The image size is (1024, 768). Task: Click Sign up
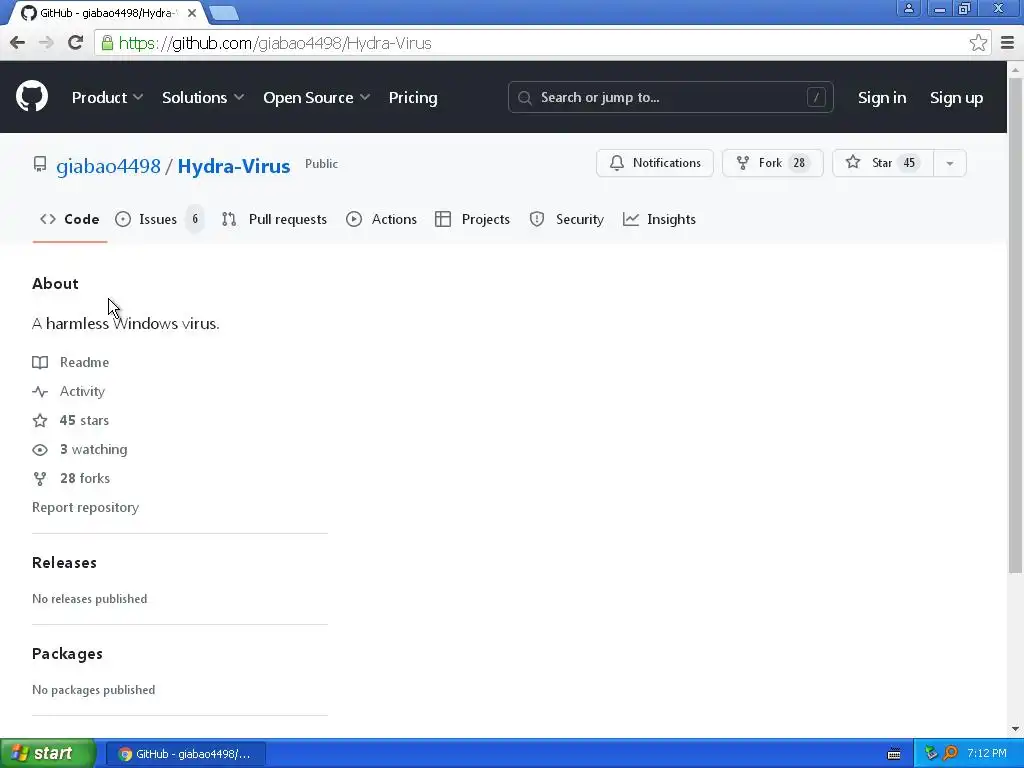[956, 97]
